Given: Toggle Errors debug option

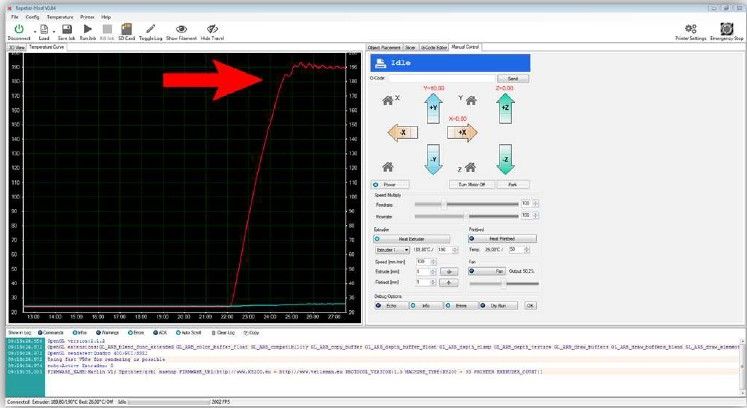Looking at the screenshot, I should click(461, 306).
